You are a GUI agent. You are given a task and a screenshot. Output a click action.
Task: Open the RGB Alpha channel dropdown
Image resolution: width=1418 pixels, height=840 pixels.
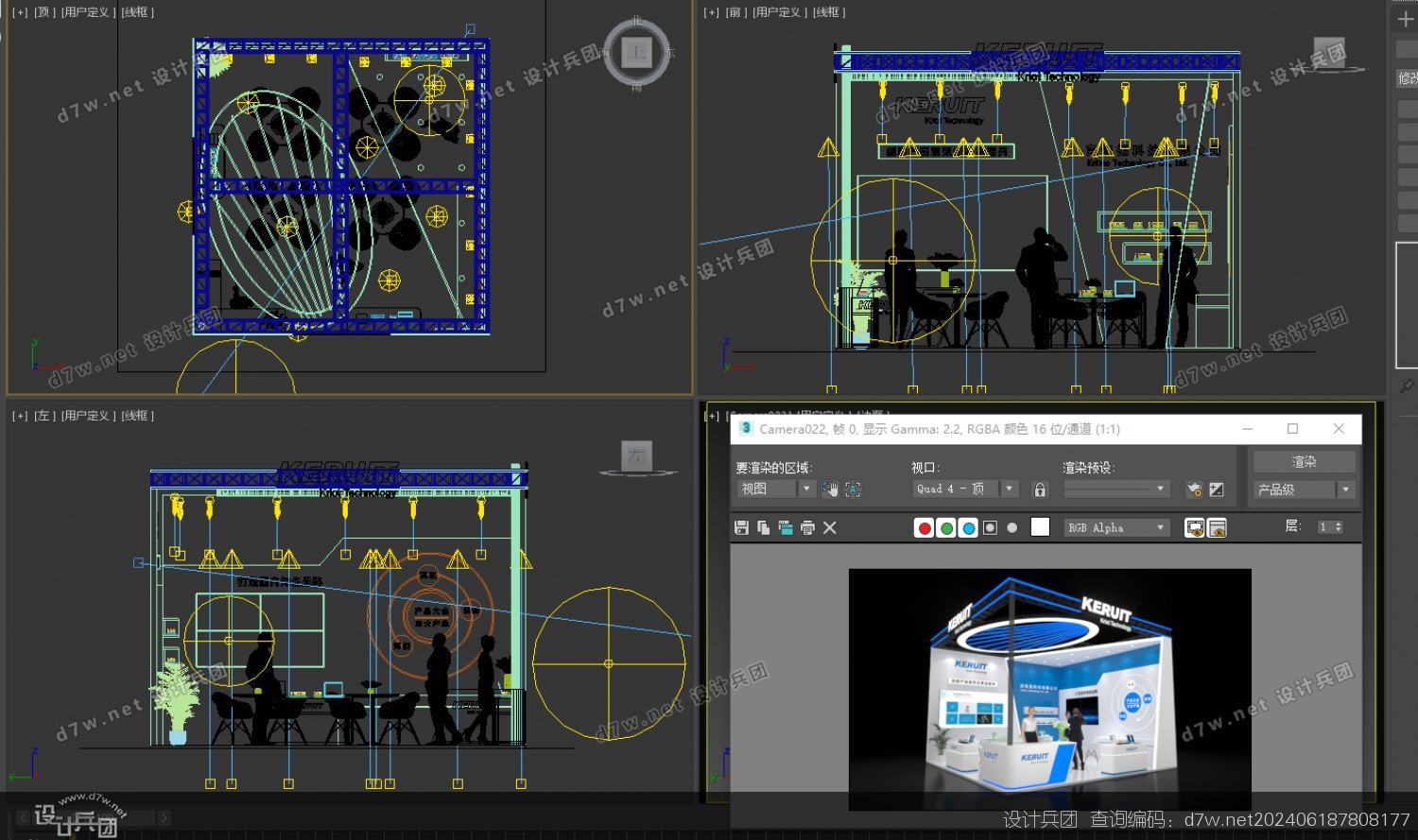tap(1116, 528)
